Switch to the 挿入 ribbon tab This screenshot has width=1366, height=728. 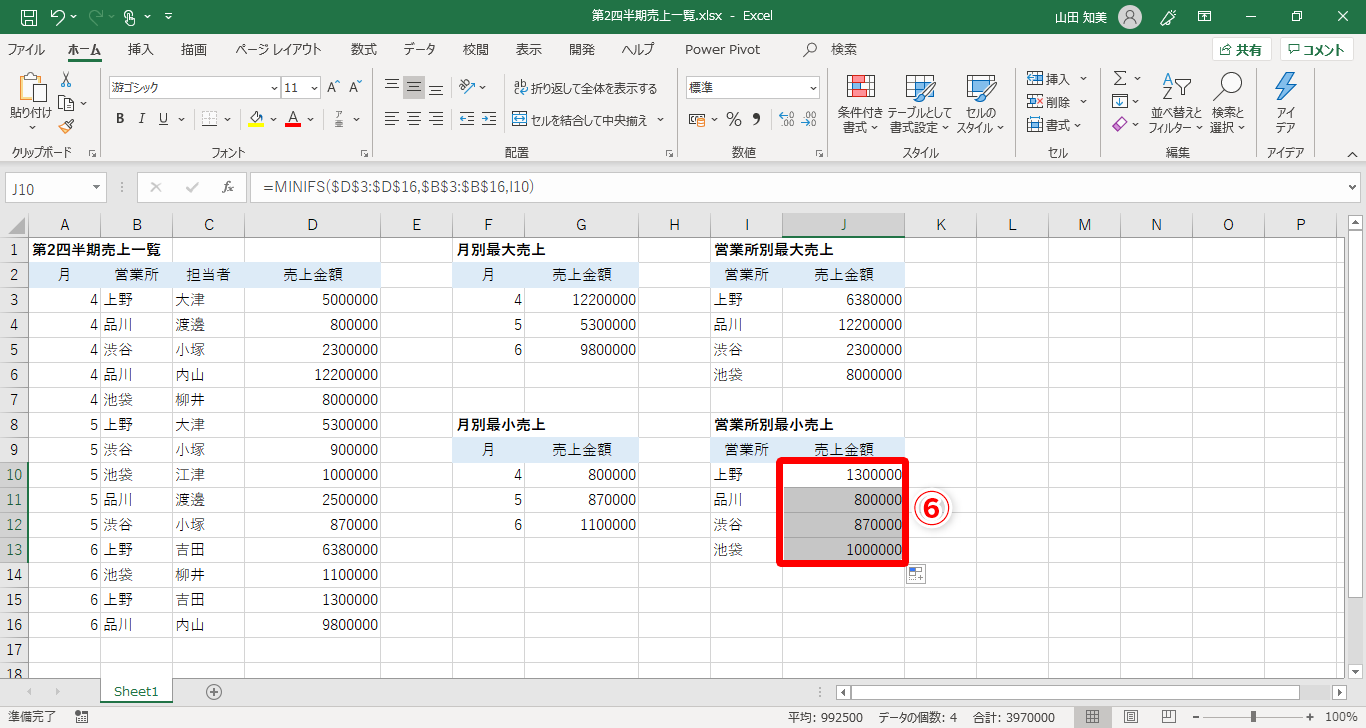click(x=141, y=49)
